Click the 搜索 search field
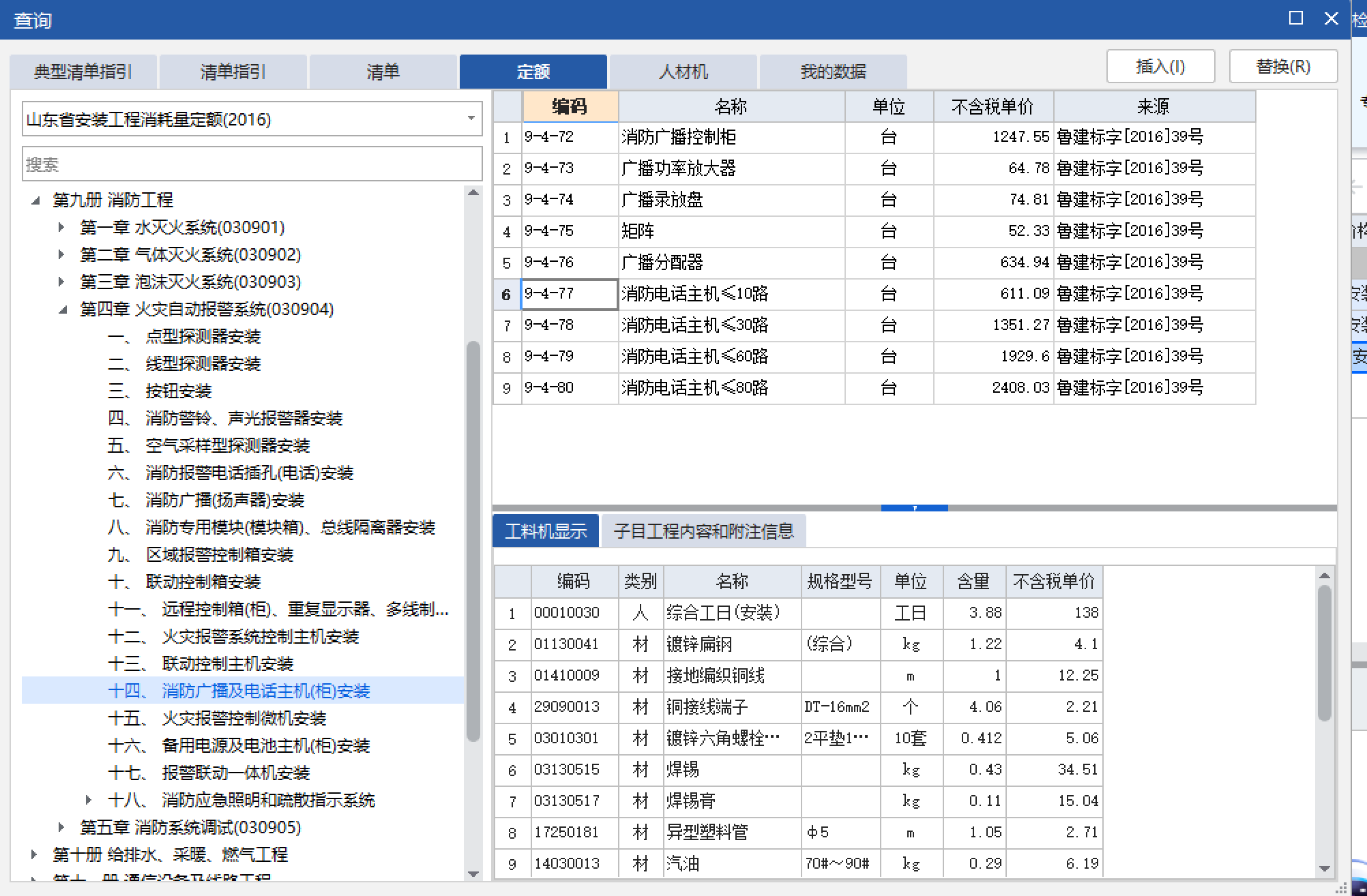The height and width of the screenshot is (896, 1367). (252, 164)
